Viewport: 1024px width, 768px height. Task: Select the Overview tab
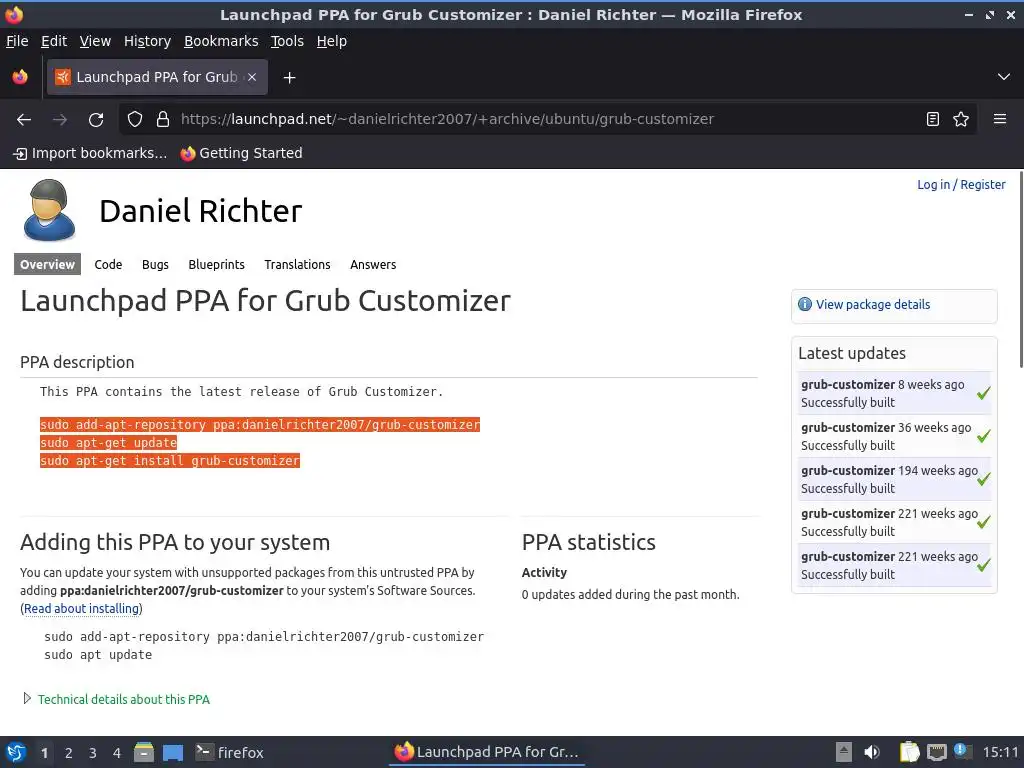click(x=47, y=264)
